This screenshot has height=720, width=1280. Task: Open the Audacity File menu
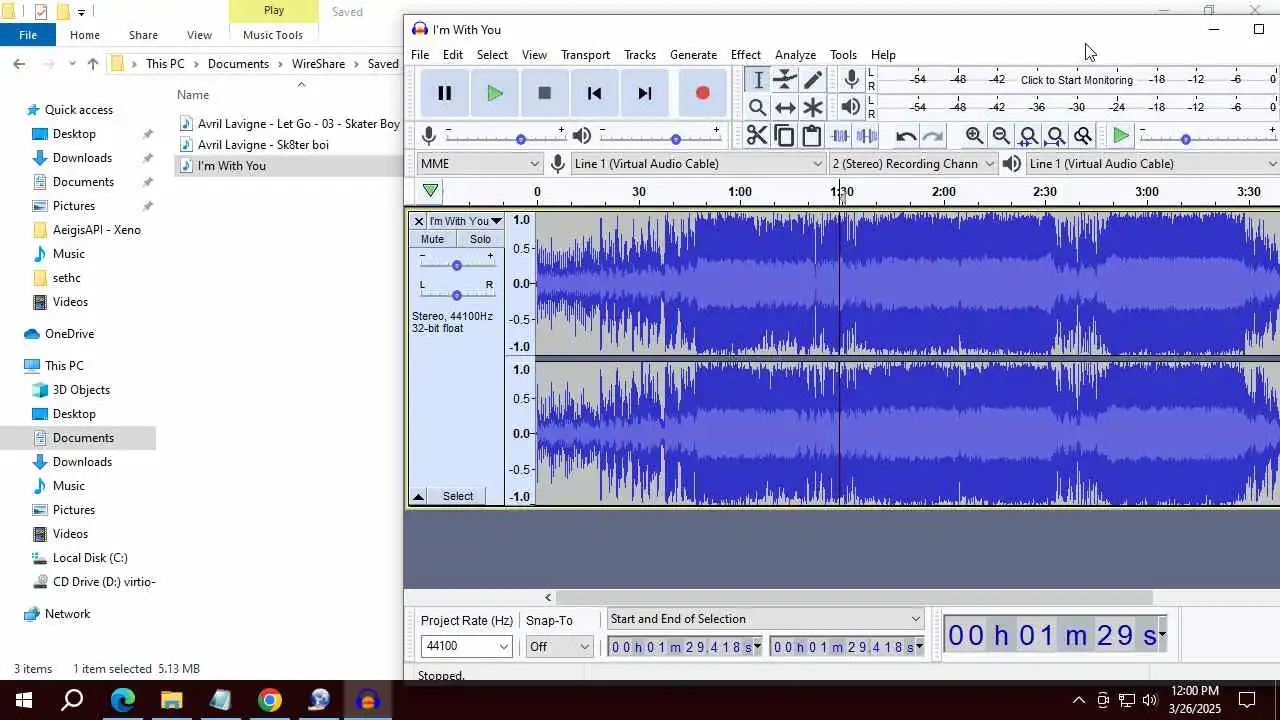pos(420,55)
